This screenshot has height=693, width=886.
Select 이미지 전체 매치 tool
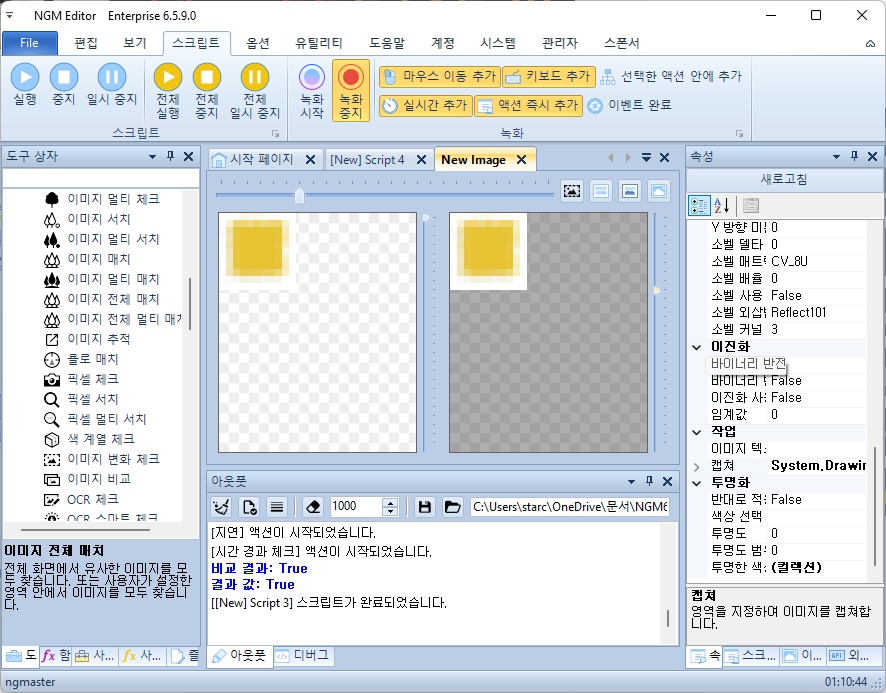[102, 299]
